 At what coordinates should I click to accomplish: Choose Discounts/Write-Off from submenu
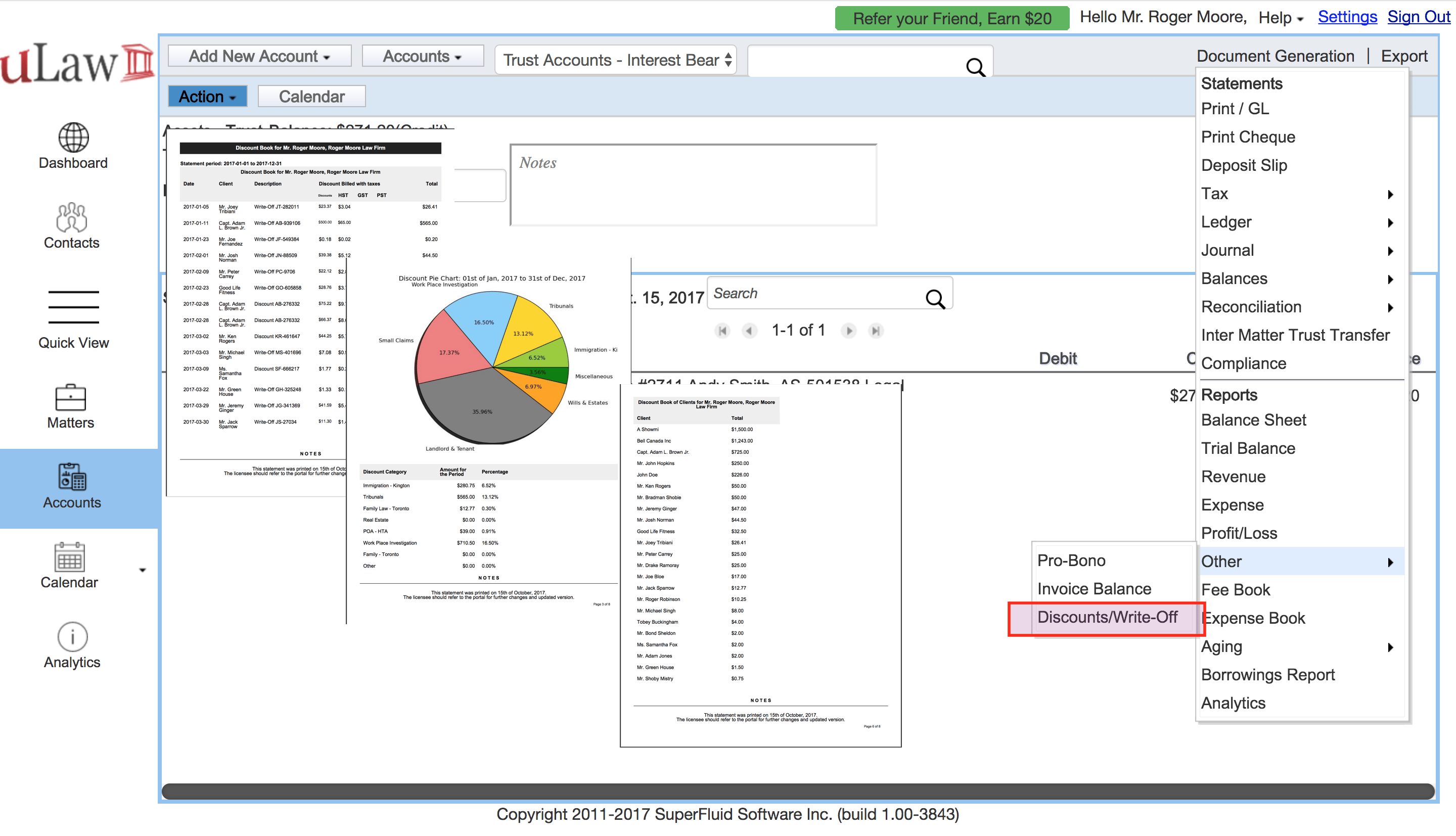[x=1107, y=617]
